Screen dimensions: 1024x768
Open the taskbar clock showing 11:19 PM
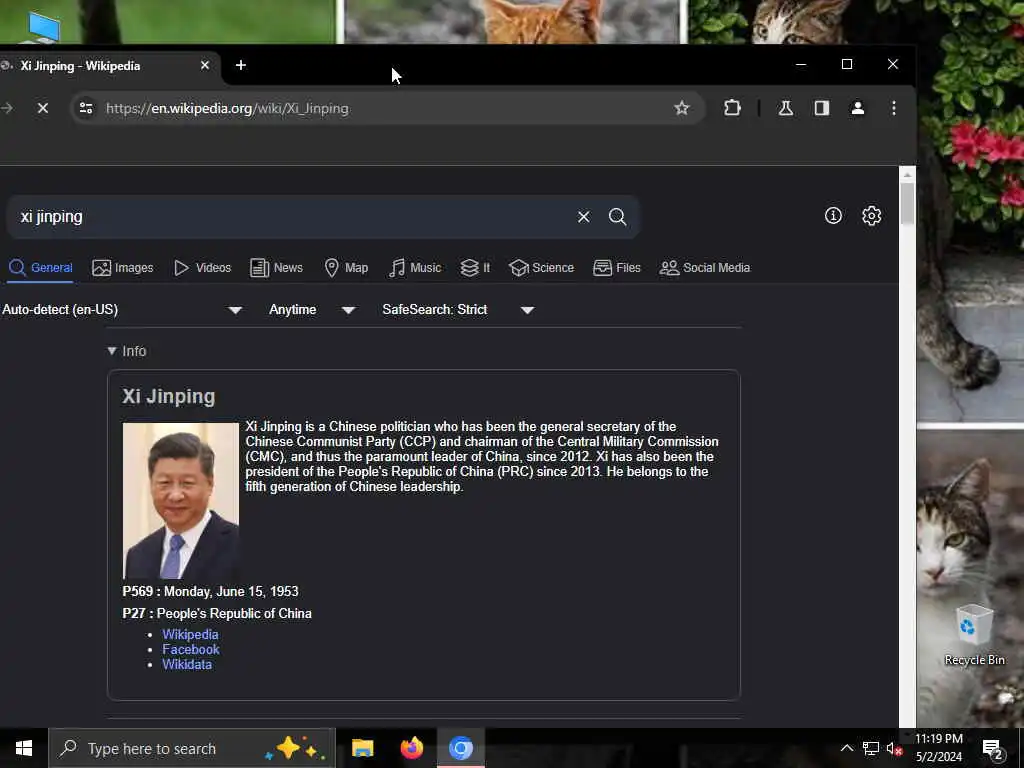tap(938, 748)
